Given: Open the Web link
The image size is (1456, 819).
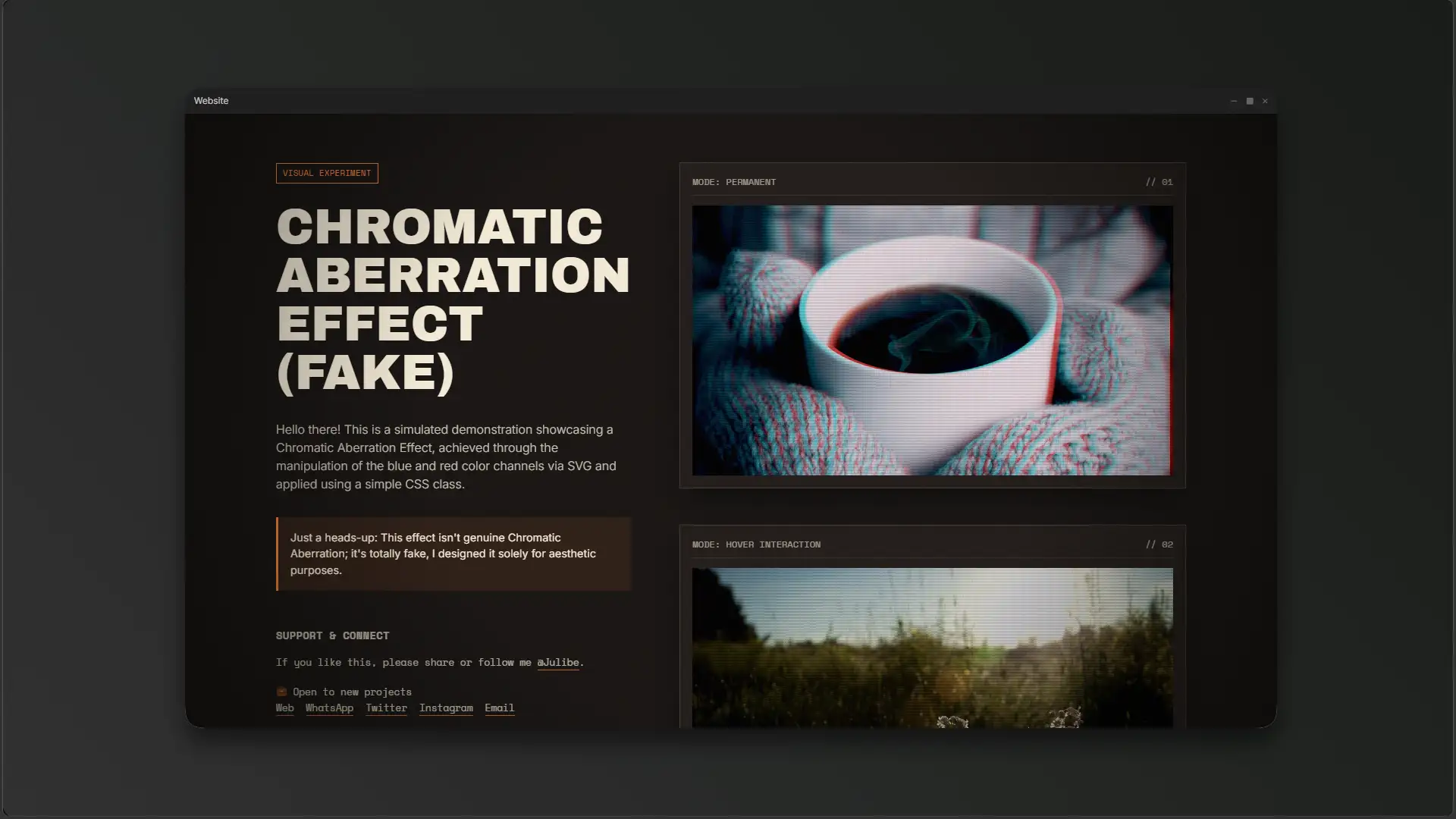Looking at the screenshot, I should 284,708.
